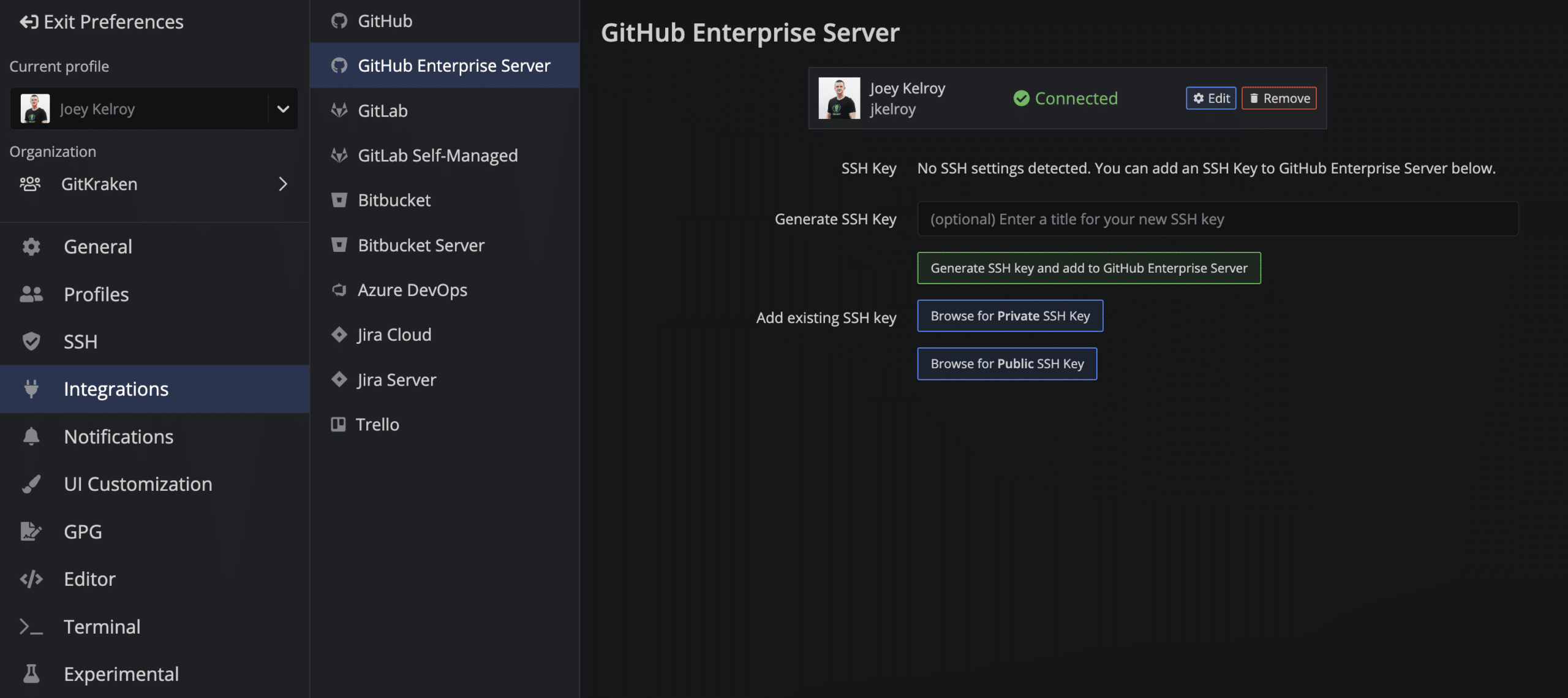The width and height of the screenshot is (1568, 698).
Task: Click the profile avatar in Current profile selector
Action: [x=35, y=108]
